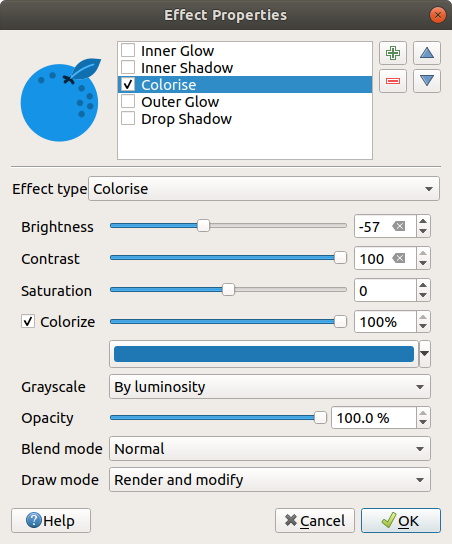The width and height of the screenshot is (452, 544).
Task: Decrease the Brightness value with the down stepper arrow
Action: (423, 231)
